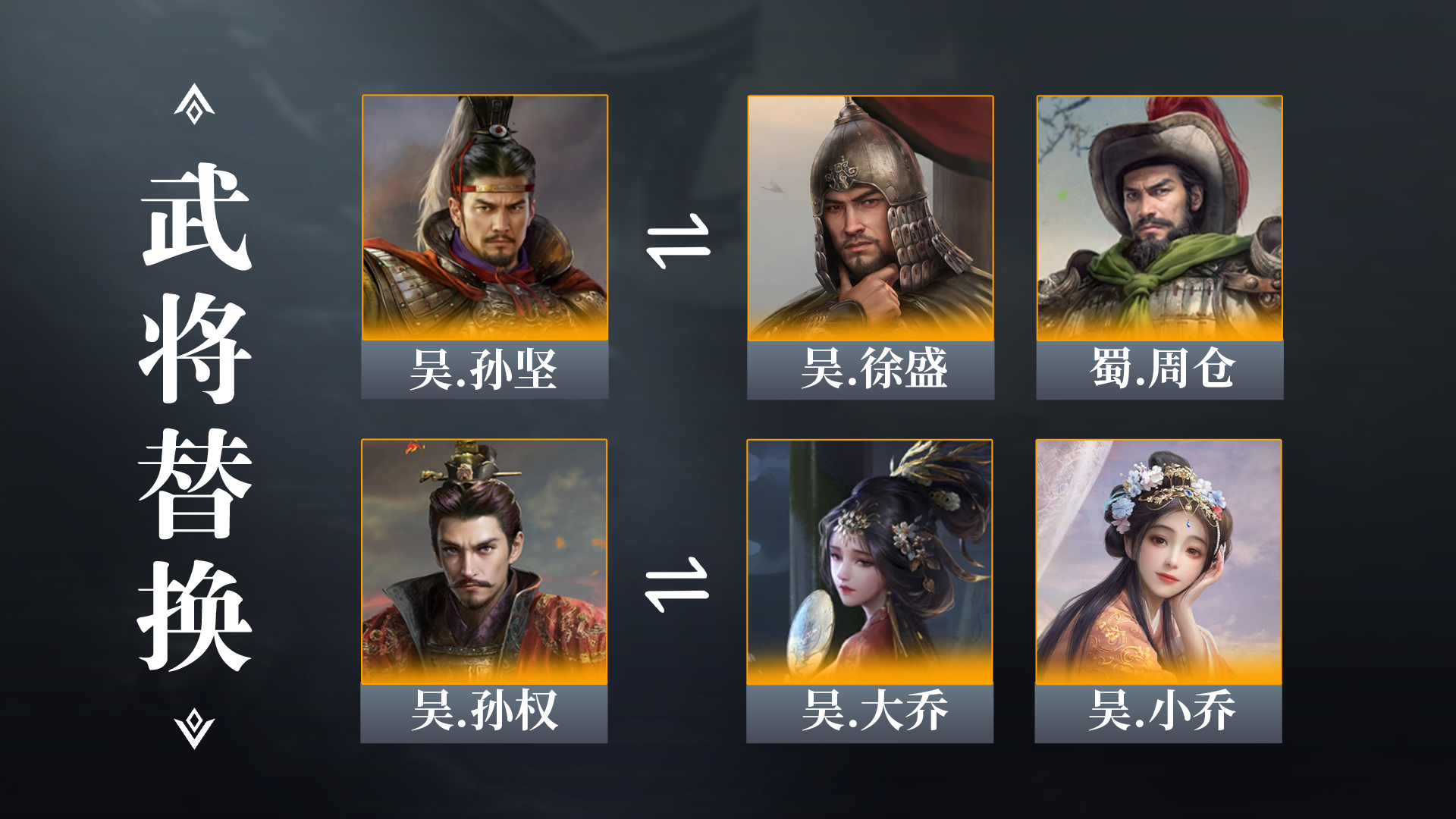Image resolution: width=1456 pixels, height=819 pixels.
Task: Click the 吴.孙坚 name label
Action: pyautogui.click(x=485, y=370)
